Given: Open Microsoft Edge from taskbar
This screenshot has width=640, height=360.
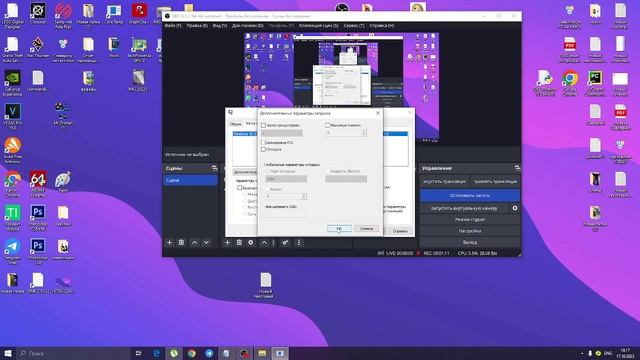Looking at the screenshot, I should pos(156,353).
